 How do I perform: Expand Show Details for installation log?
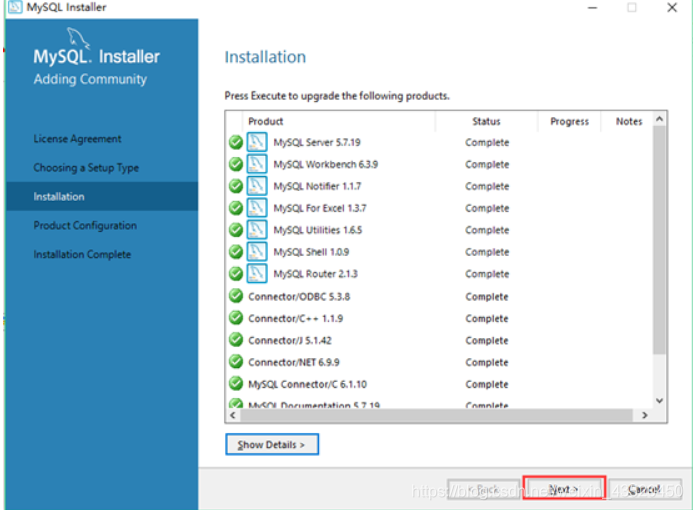point(272,444)
